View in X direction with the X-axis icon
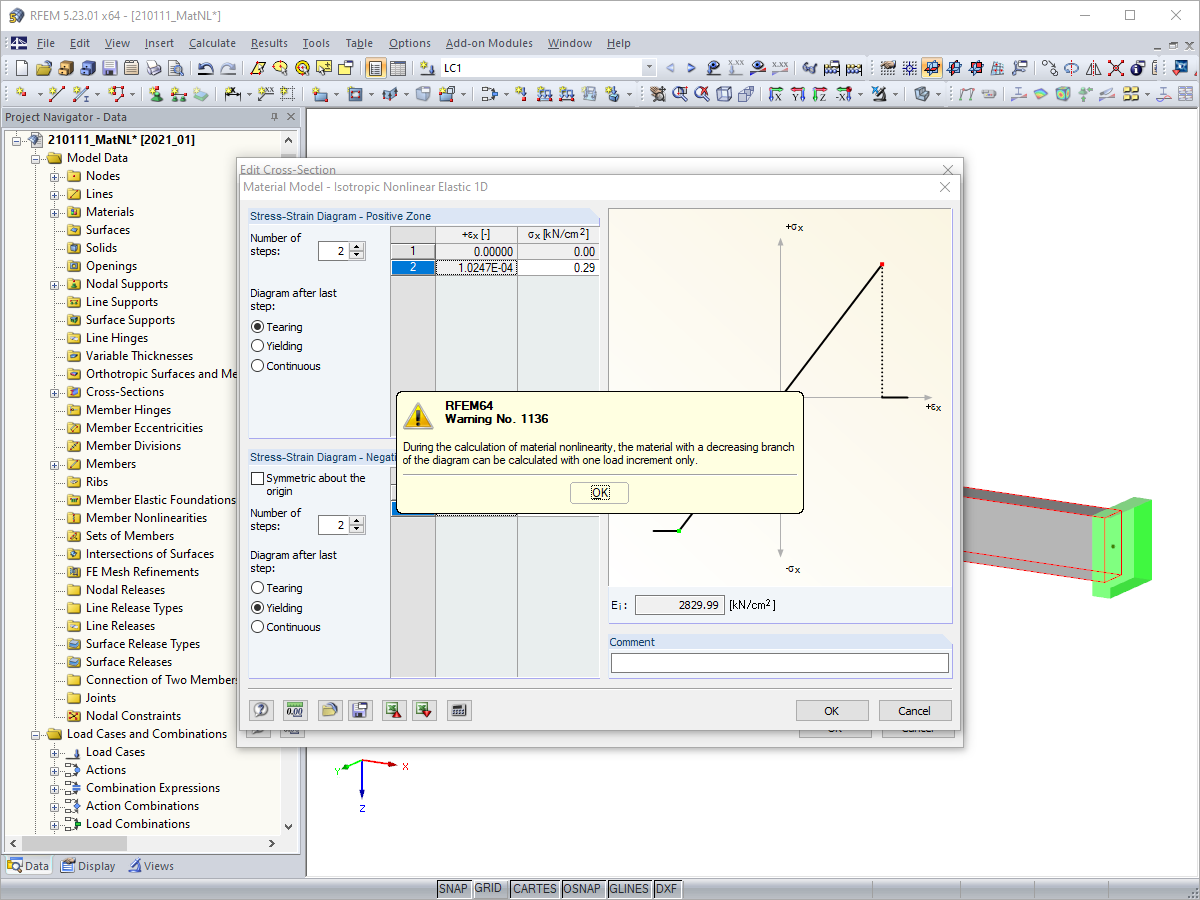This screenshot has height=900, width=1200. [x=775, y=94]
